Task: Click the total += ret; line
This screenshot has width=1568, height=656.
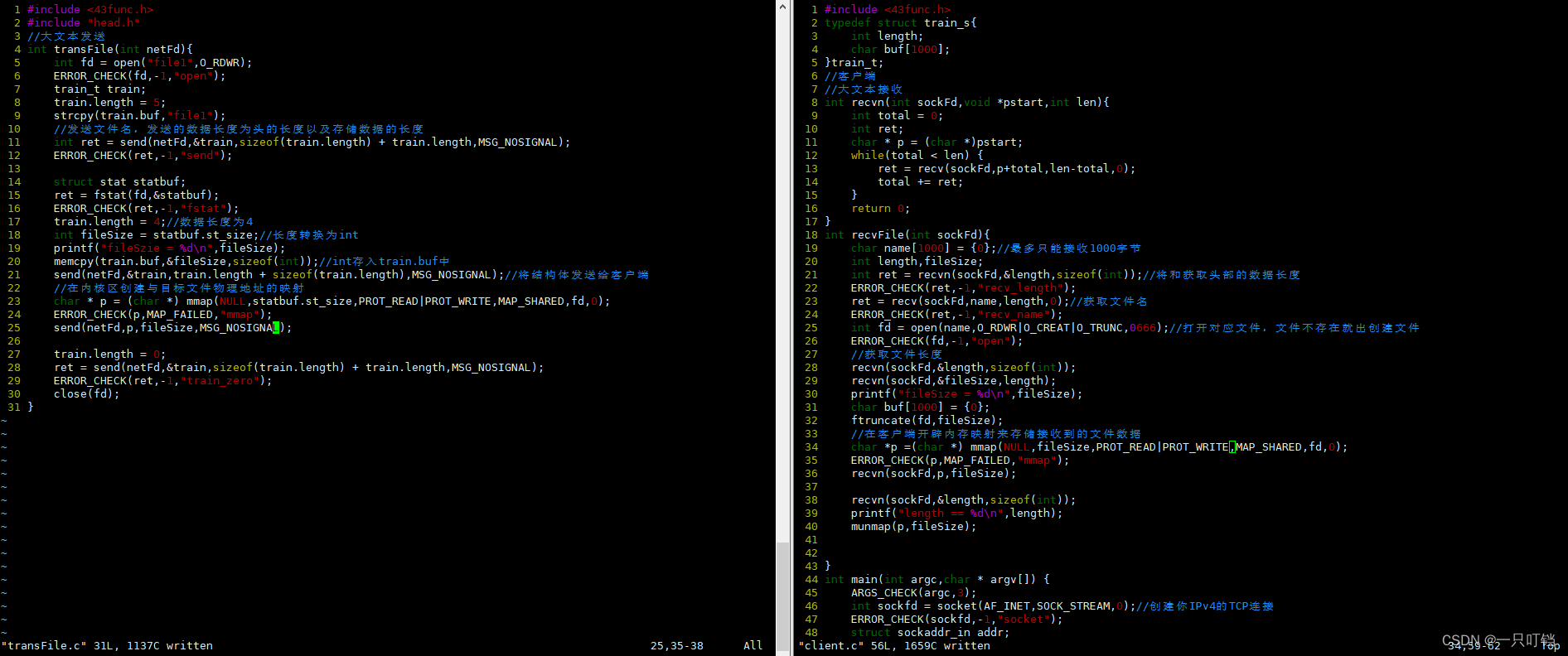Action: tap(920, 182)
